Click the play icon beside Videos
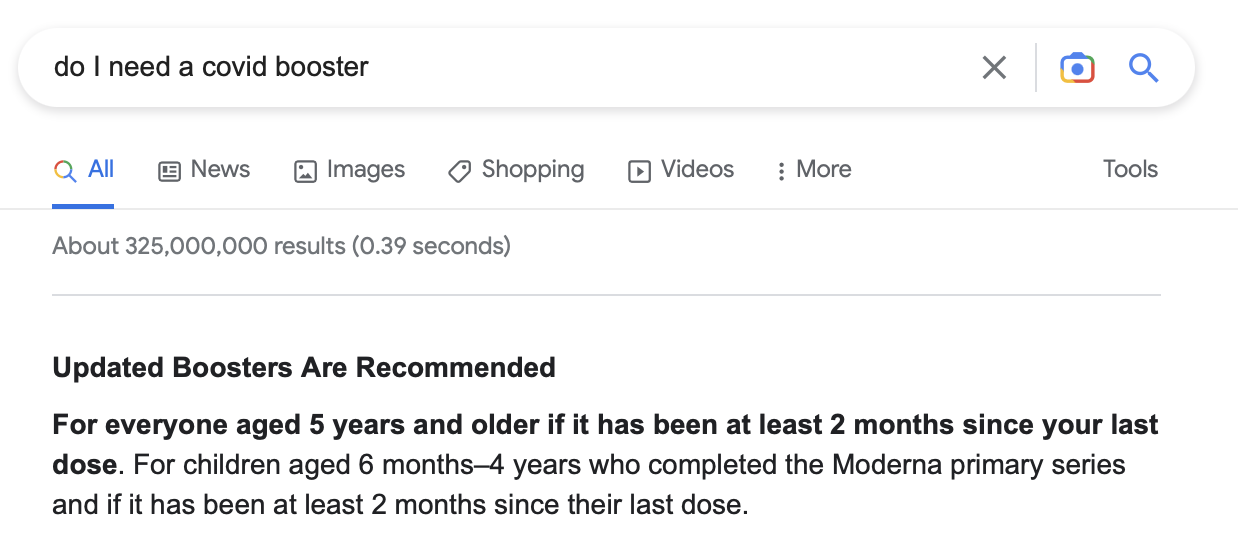This screenshot has width=1238, height=556. [x=639, y=171]
